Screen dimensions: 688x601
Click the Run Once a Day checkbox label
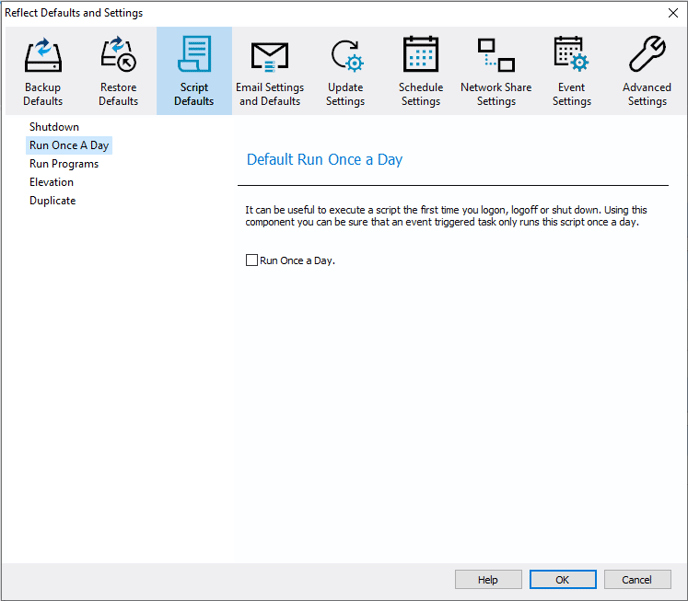pos(297,261)
